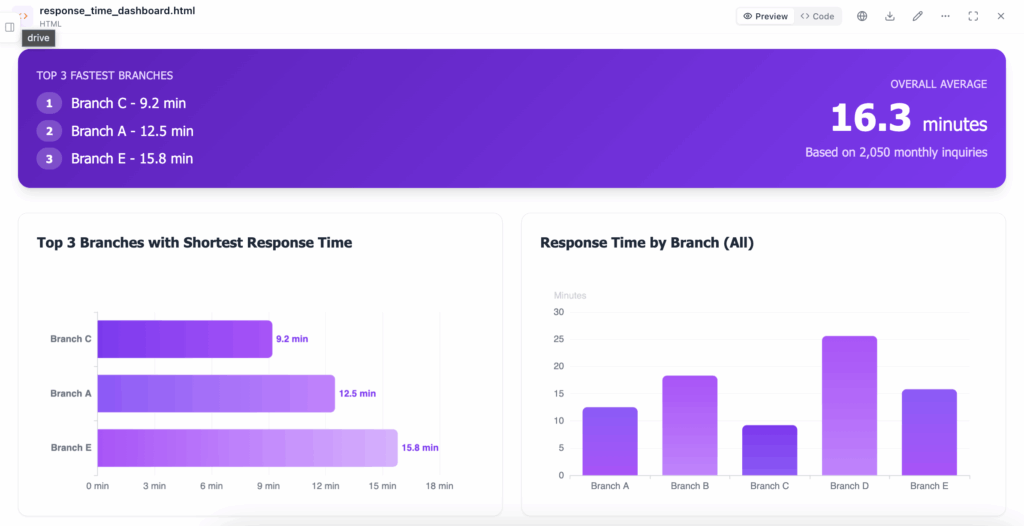Click the 16.3 minutes value
Viewport: 1024px width, 526px height.
click(x=908, y=120)
